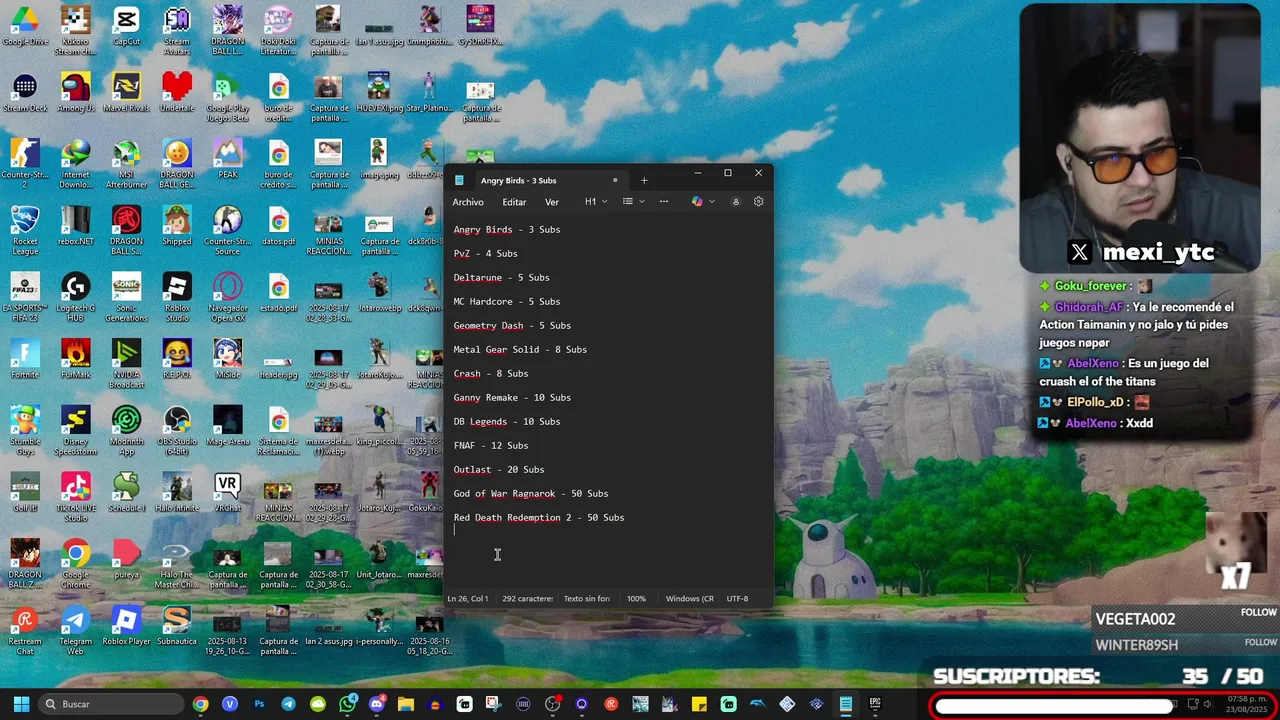The image size is (1280, 720).
Task: Open the Editar menu
Action: point(514,202)
